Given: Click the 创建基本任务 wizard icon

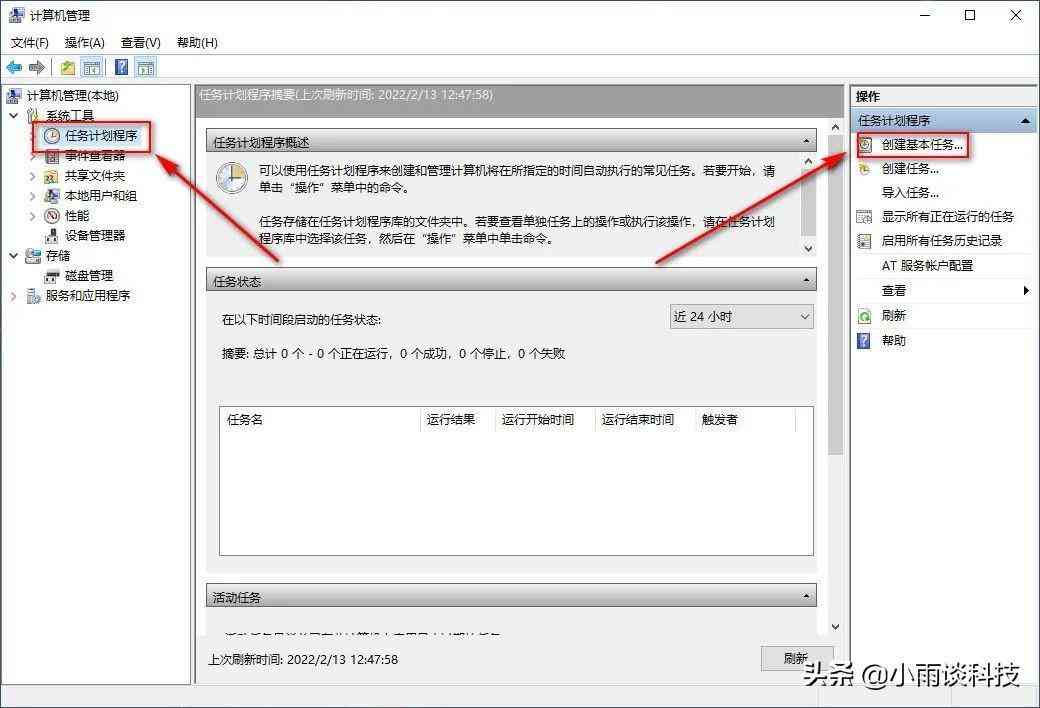Looking at the screenshot, I should pos(865,144).
